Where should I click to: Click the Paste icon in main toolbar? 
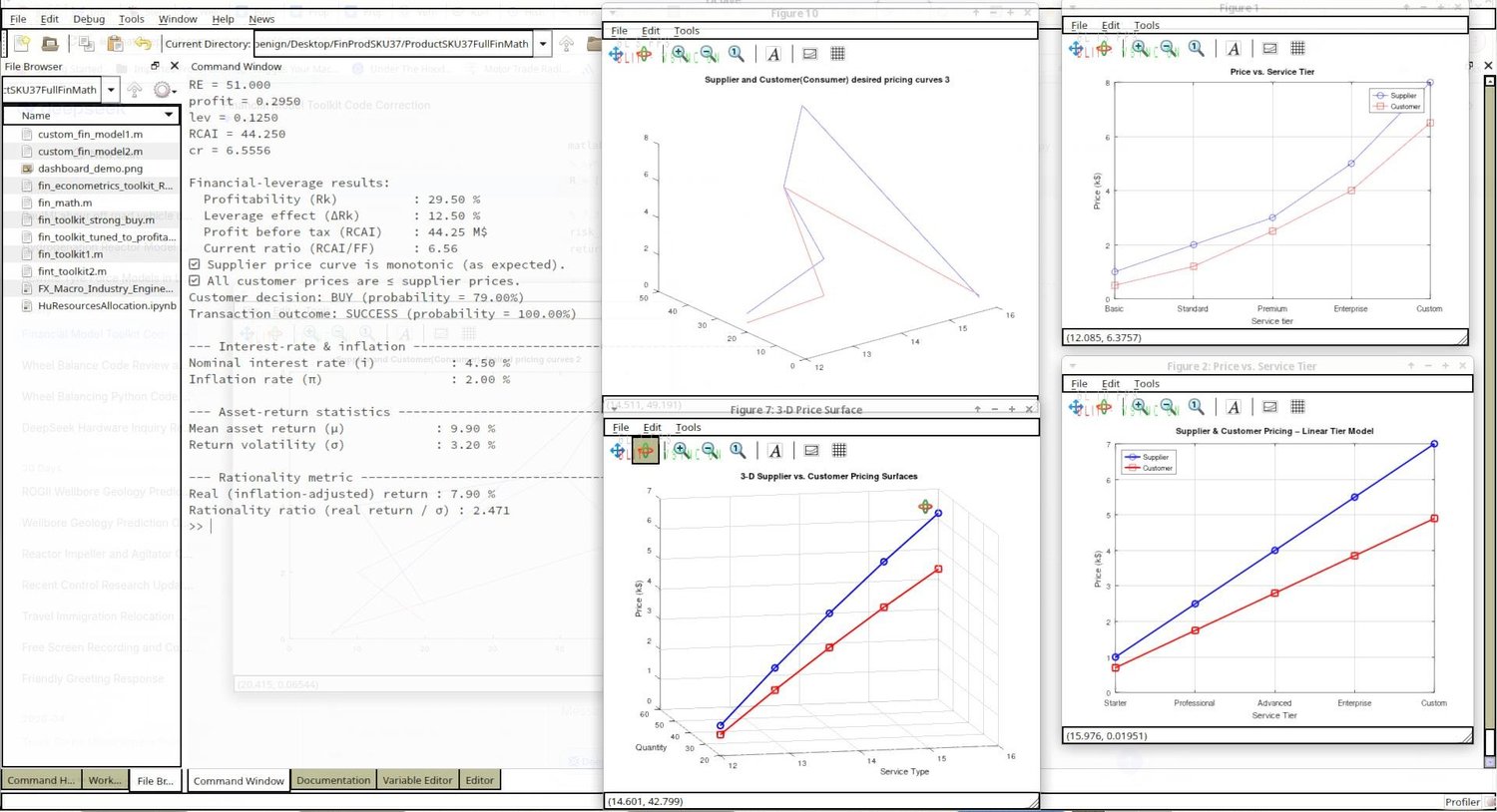pos(115,44)
